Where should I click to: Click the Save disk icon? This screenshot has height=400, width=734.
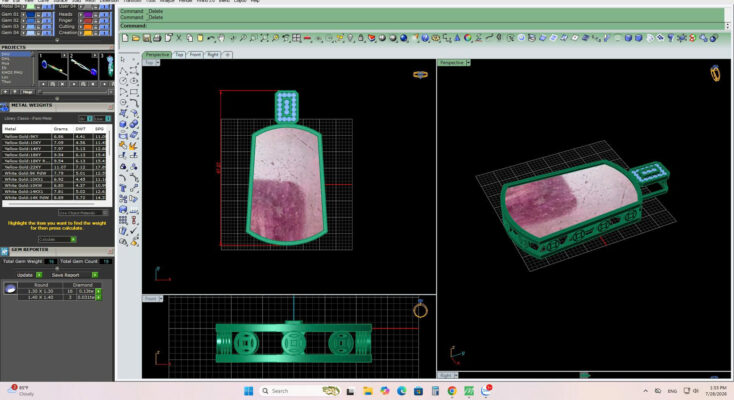tap(147, 38)
